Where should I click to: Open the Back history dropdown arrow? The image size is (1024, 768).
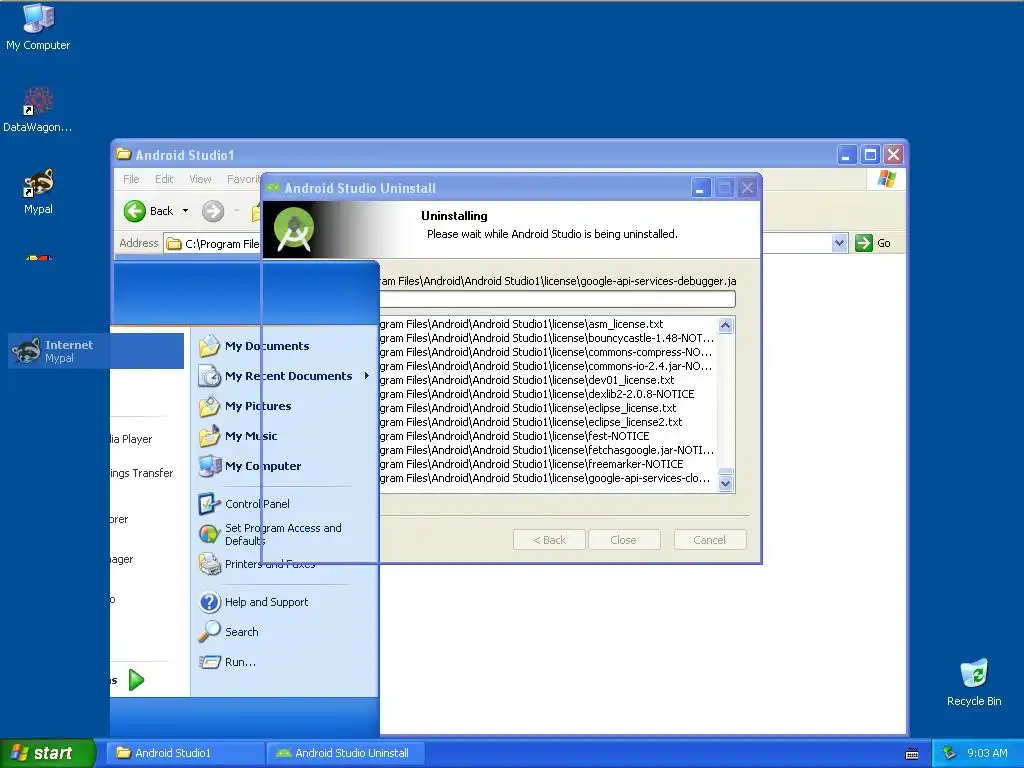click(185, 211)
